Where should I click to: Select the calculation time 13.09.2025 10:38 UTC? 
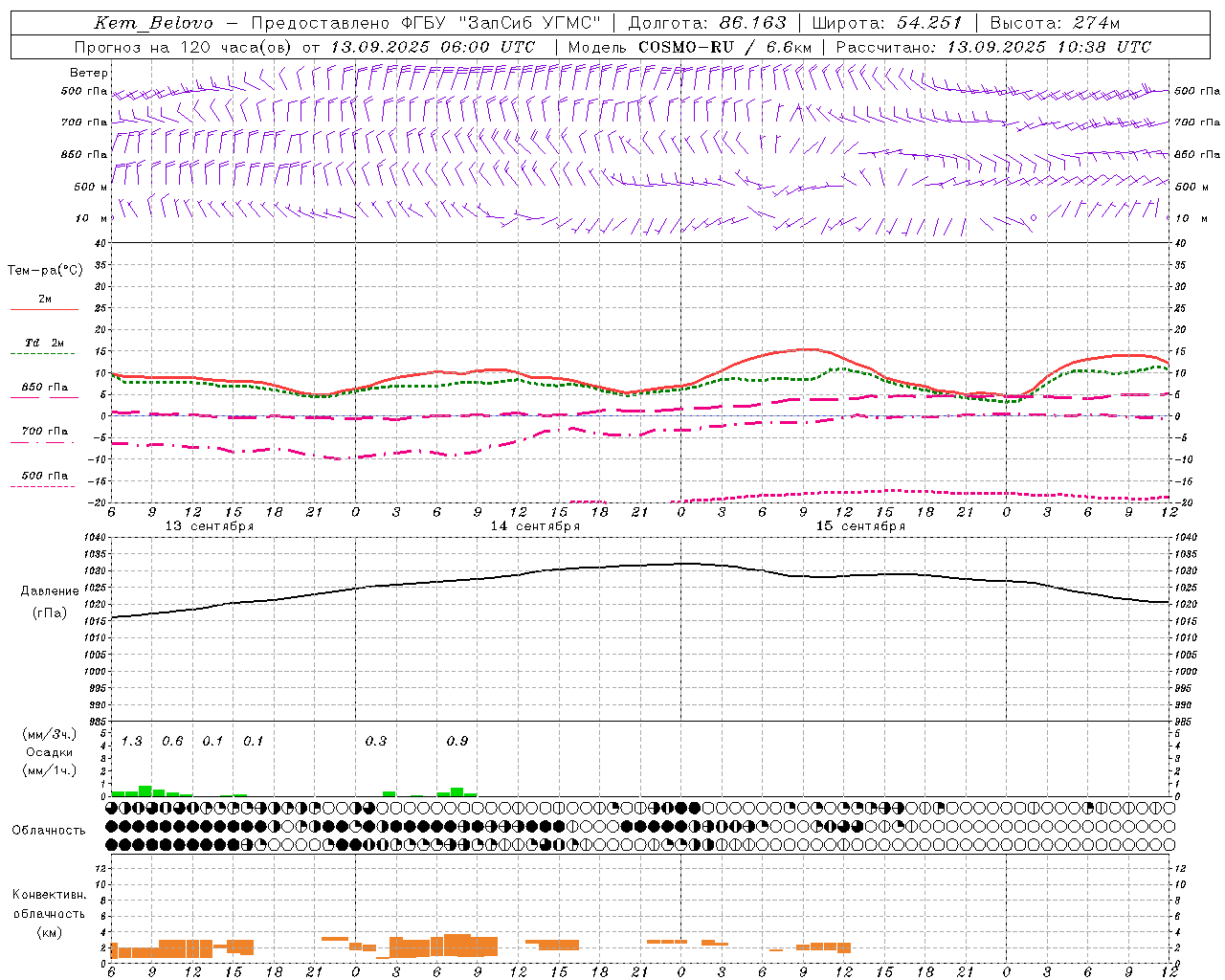pos(1049,47)
